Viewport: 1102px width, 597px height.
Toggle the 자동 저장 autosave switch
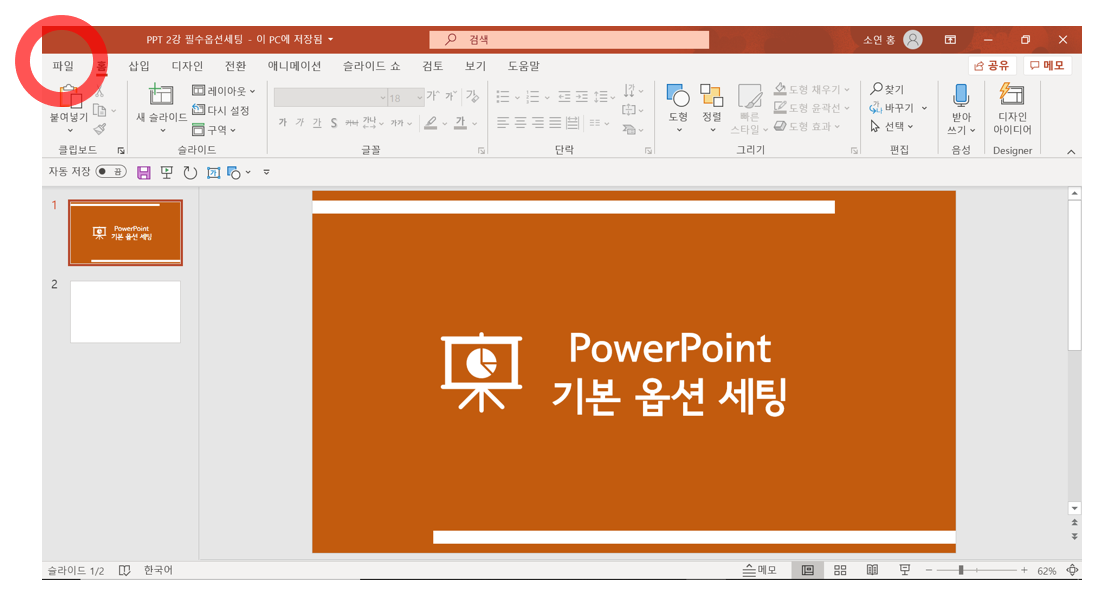click(x=111, y=172)
